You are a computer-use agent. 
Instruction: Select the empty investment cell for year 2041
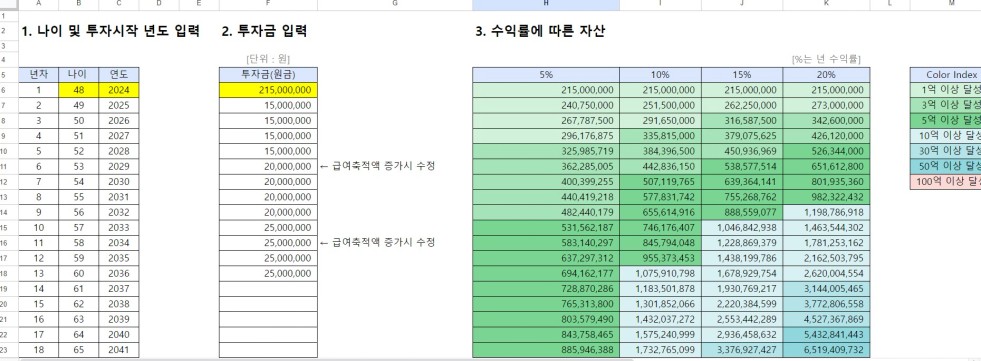268,350
